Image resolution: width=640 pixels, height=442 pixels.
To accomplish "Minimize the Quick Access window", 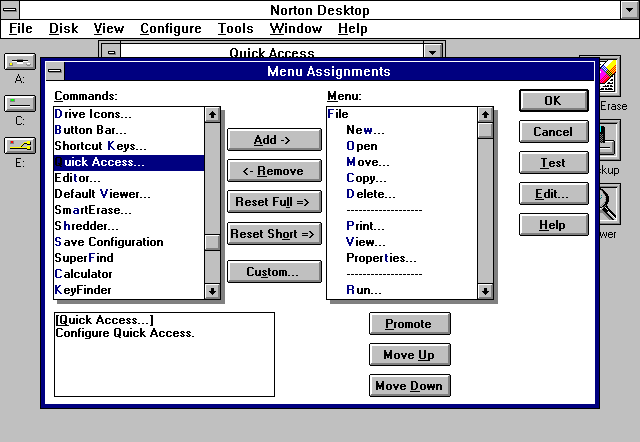I will point(433,52).
